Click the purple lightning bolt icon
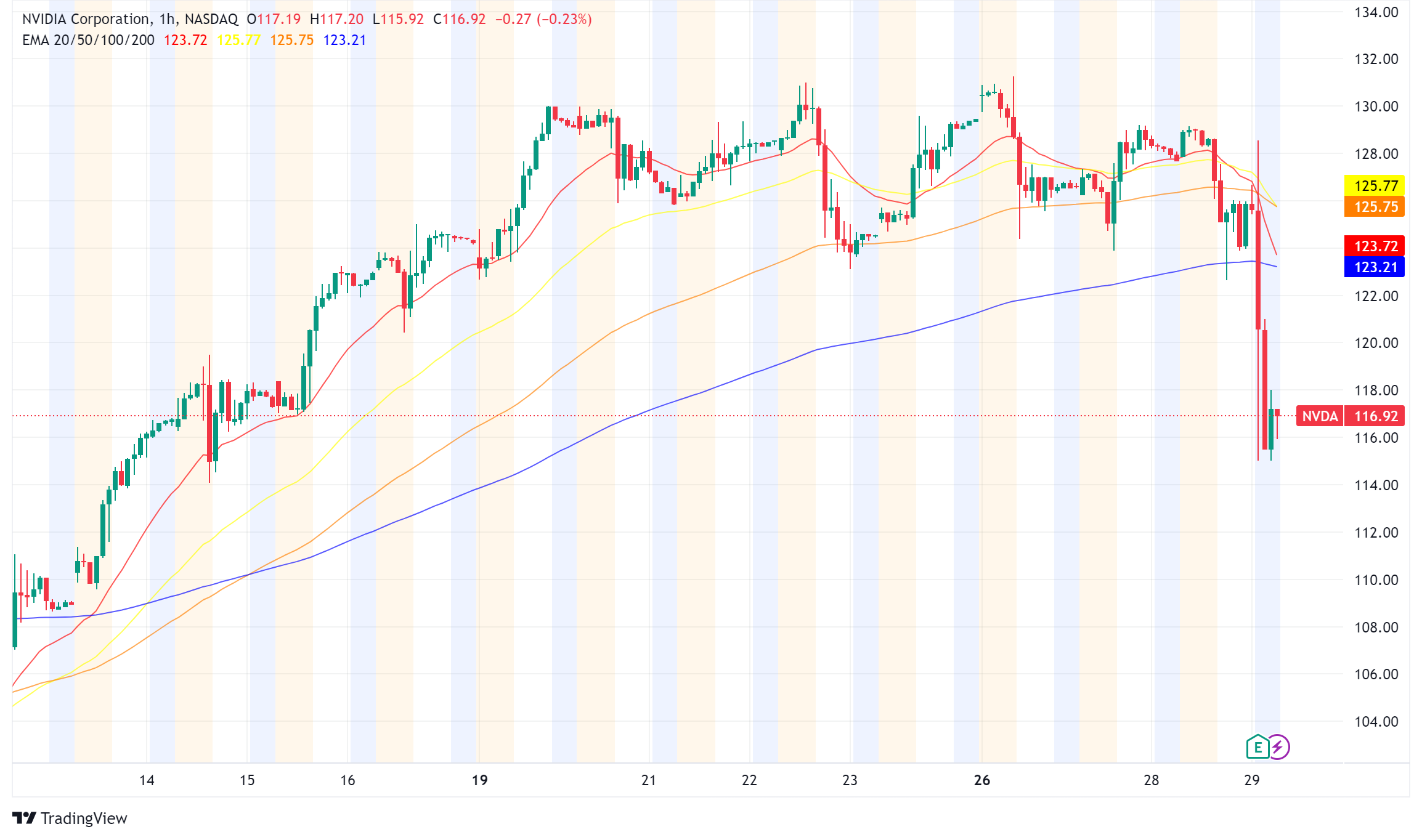The width and height of the screenshot is (1422, 840). (1278, 747)
